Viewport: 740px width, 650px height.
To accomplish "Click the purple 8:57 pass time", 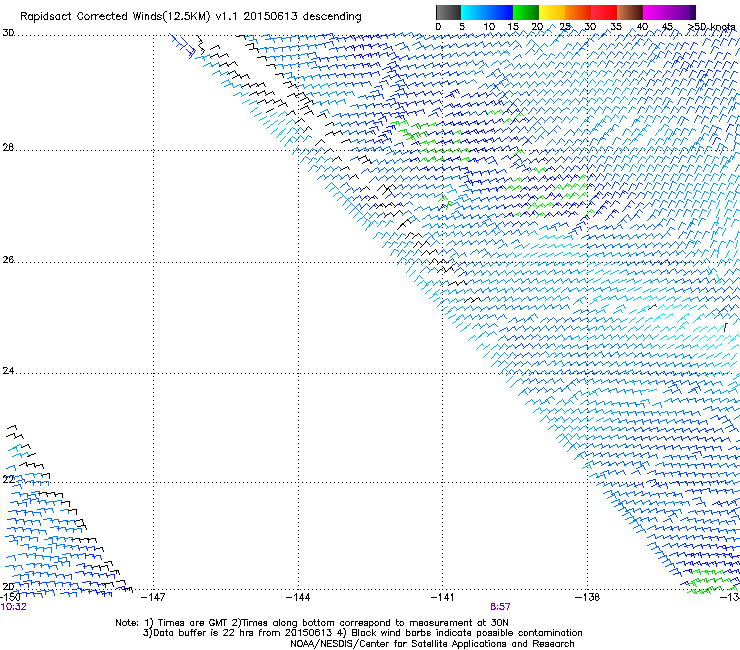I will click(500, 607).
